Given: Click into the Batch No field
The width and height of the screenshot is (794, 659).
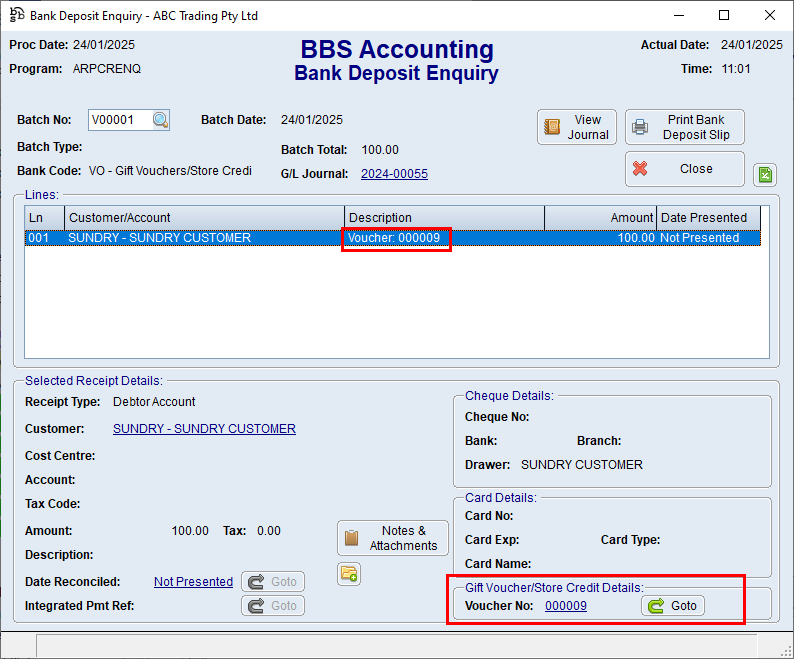Looking at the screenshot, I should pyautogui.click(x=119, y=120).
